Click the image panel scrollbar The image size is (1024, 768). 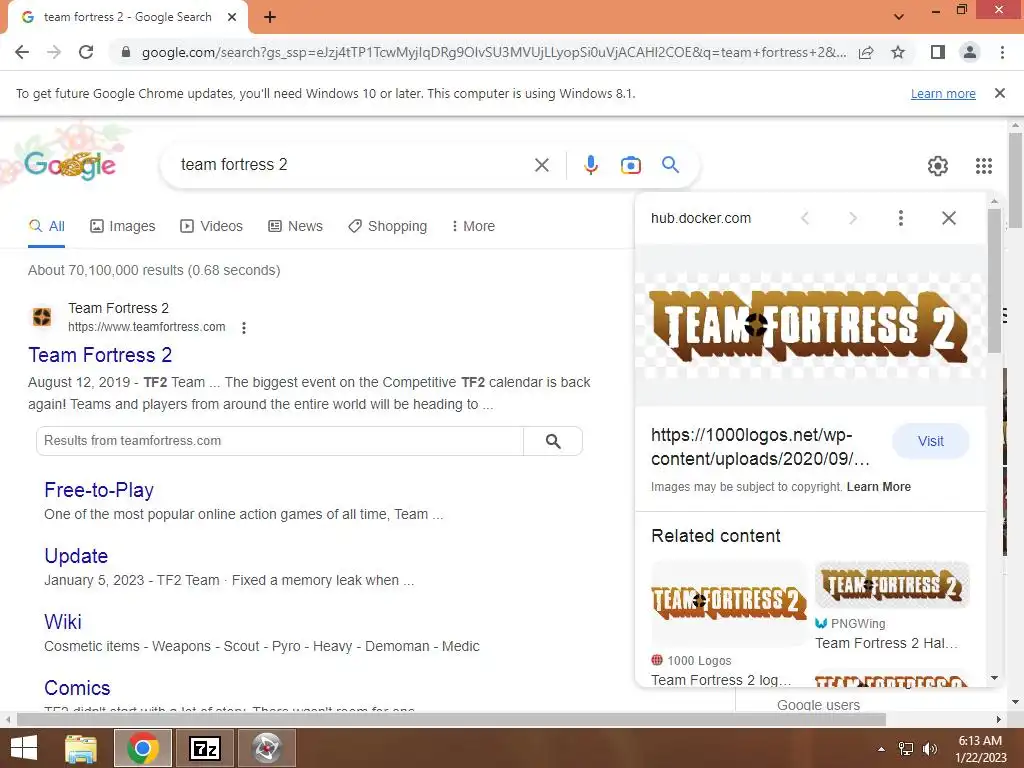994,281
